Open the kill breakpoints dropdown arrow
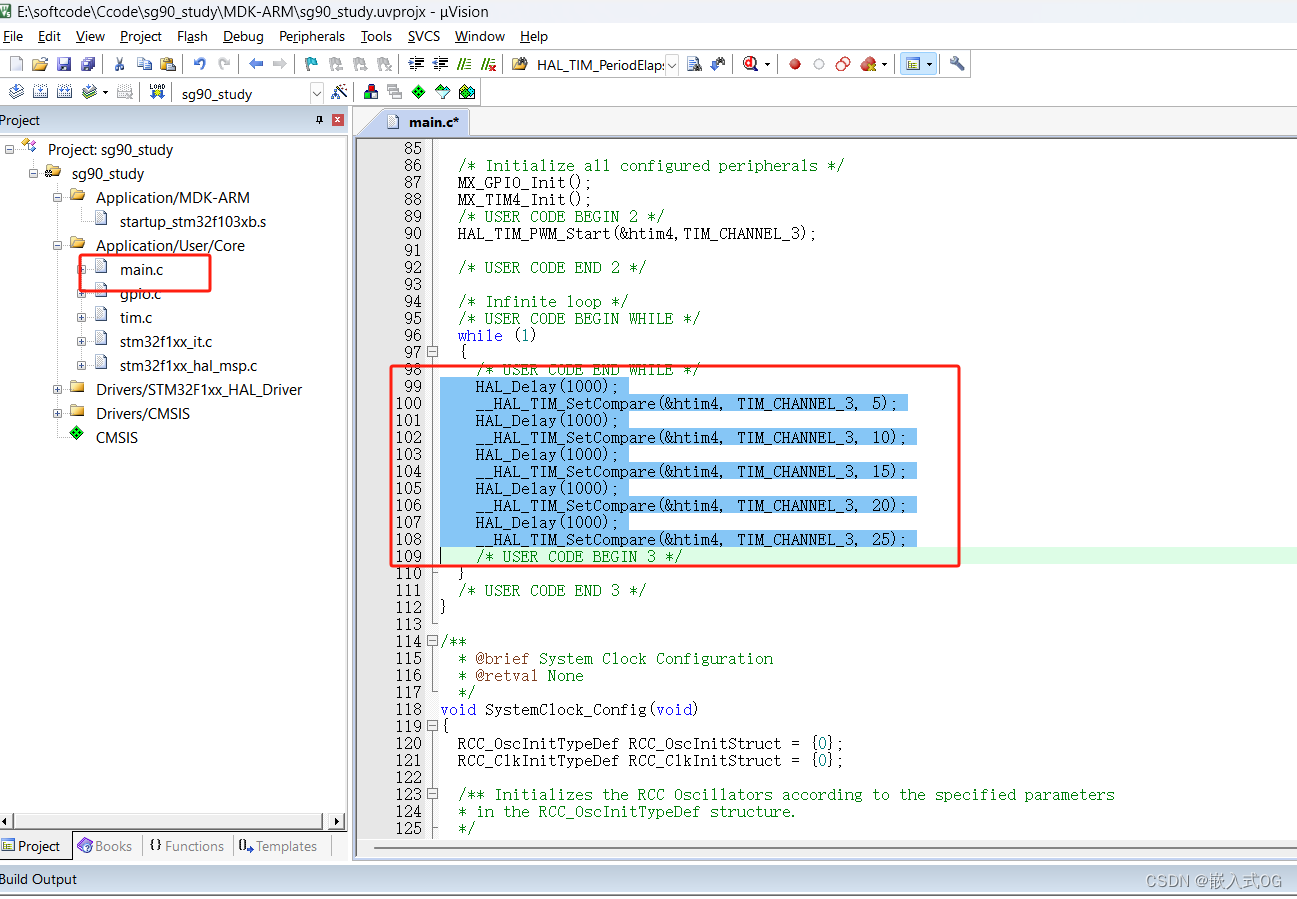1297x899 pixels. coord(884,64)
